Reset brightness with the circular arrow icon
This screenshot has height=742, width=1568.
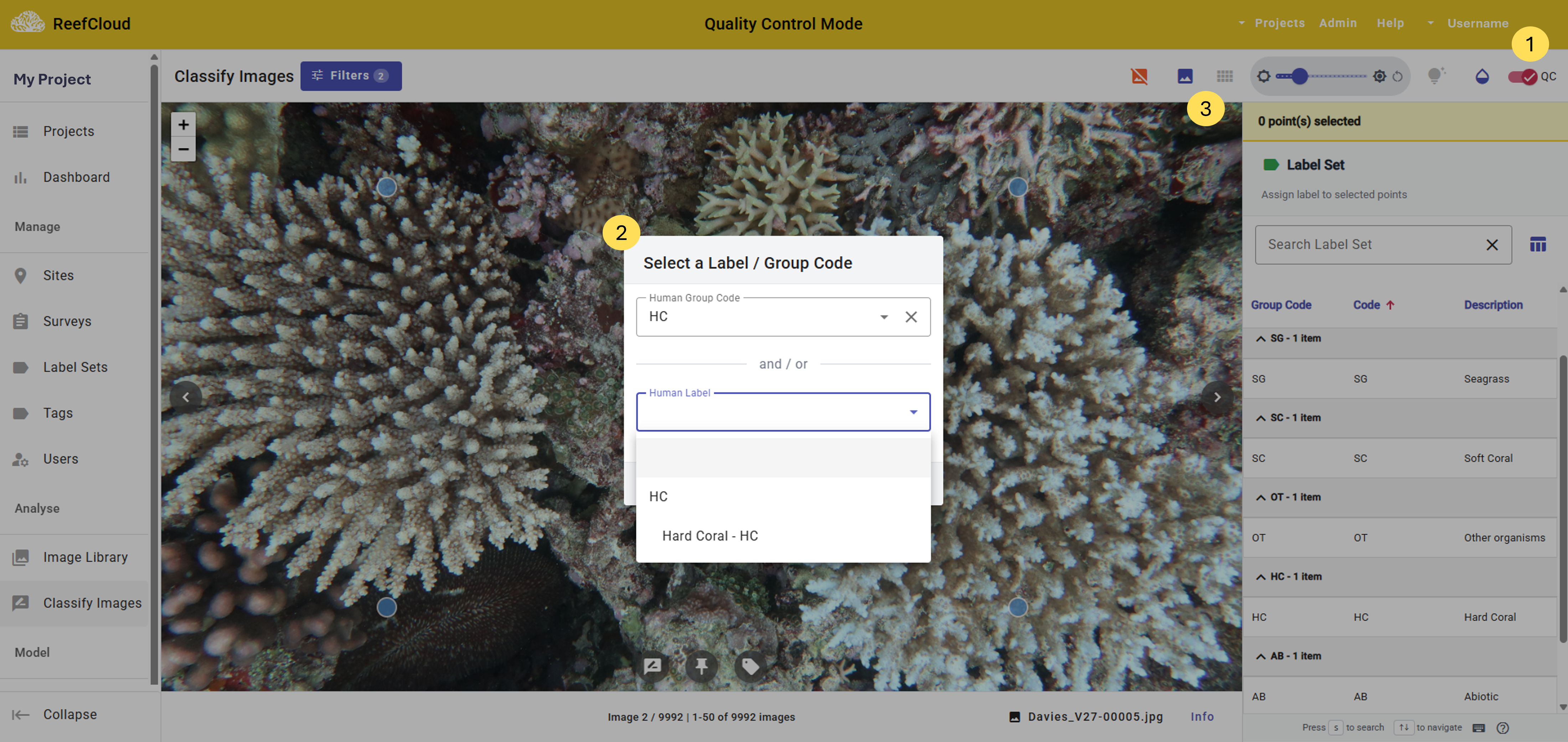point(1398,77)
